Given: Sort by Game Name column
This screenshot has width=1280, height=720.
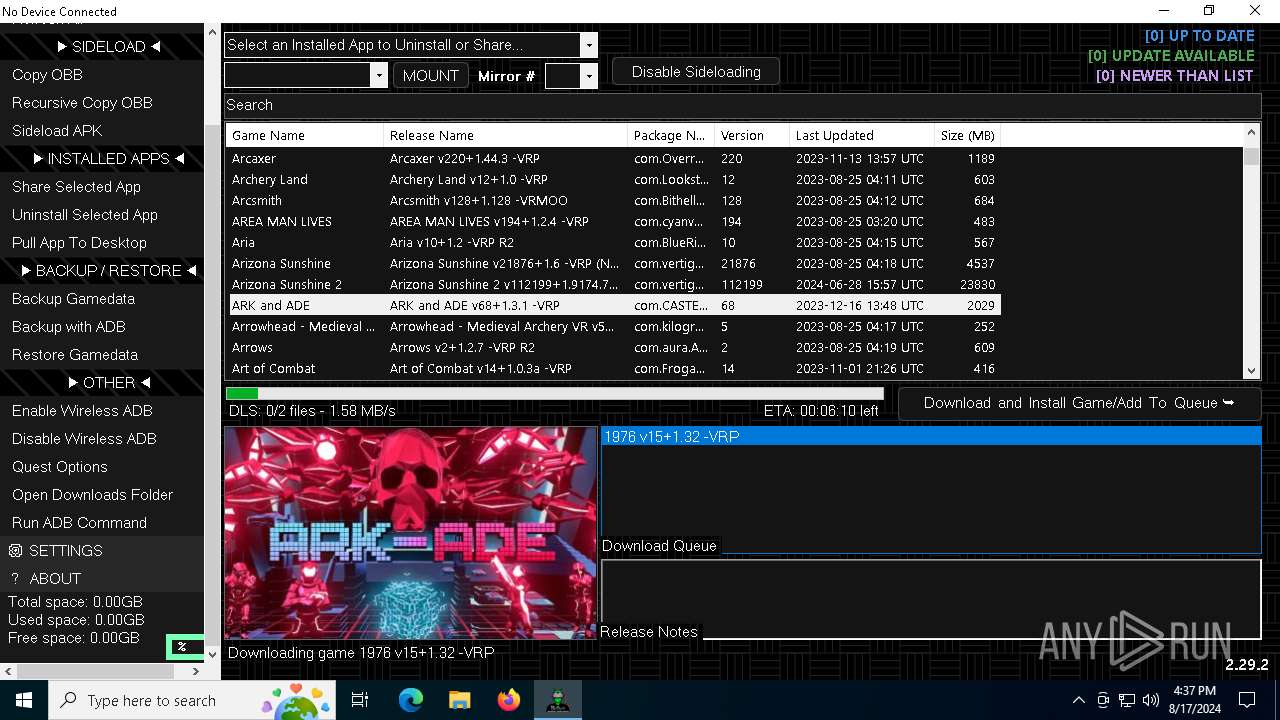Looking at the screenshot, I should [x=305, y=135].
